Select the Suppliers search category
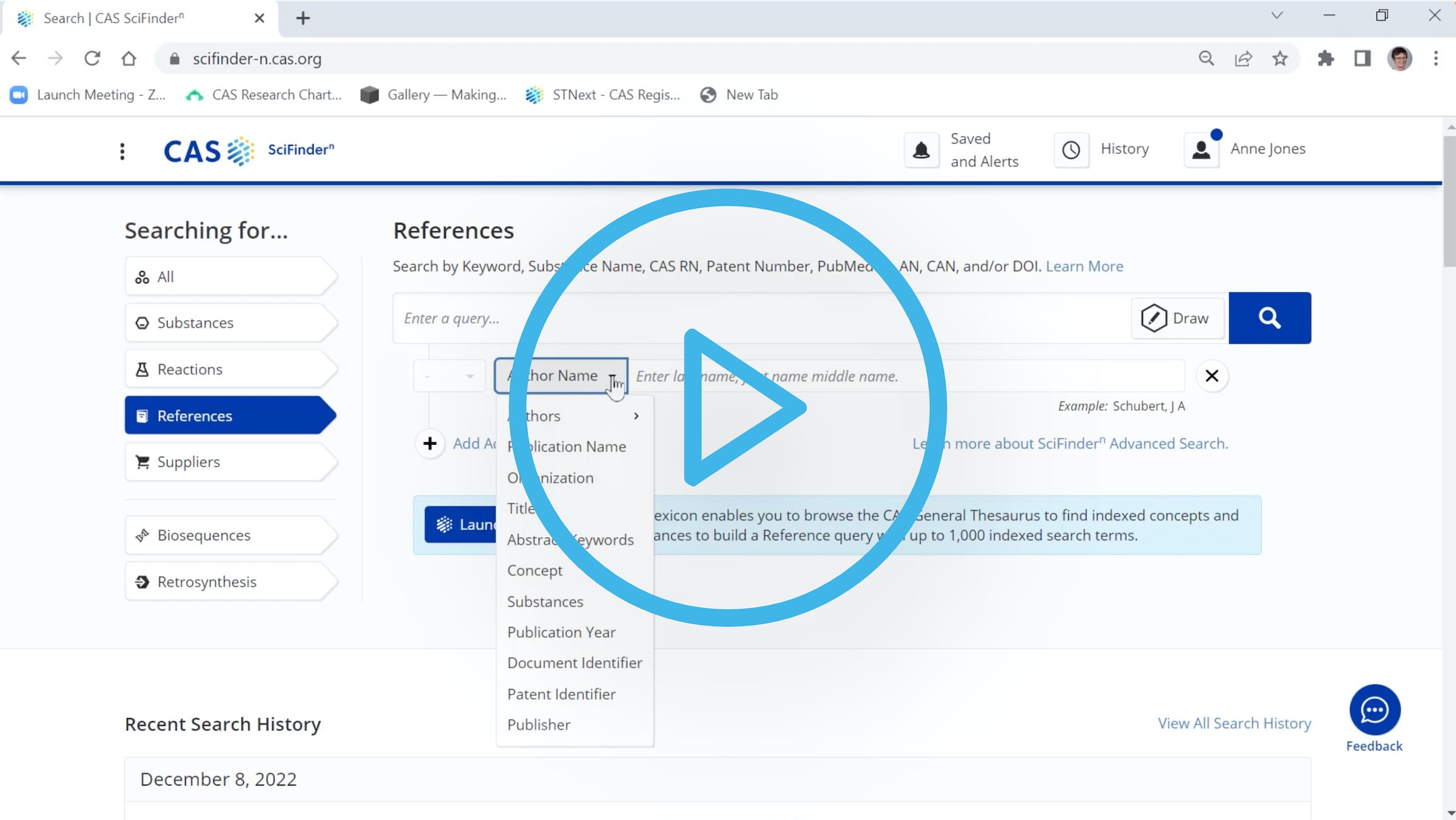The height and width of the screenshot is (820, 1456). [x=231, y=462]
